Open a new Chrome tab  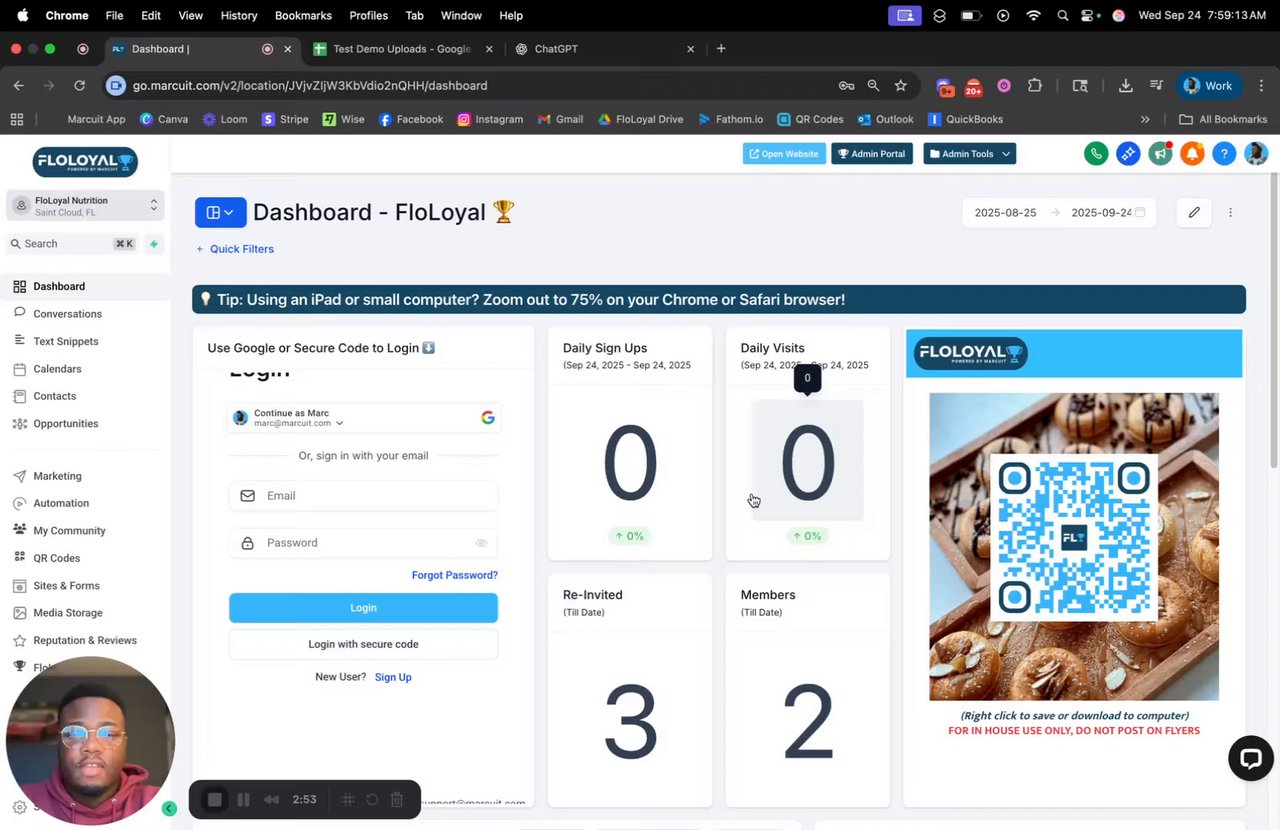(721, 49)
